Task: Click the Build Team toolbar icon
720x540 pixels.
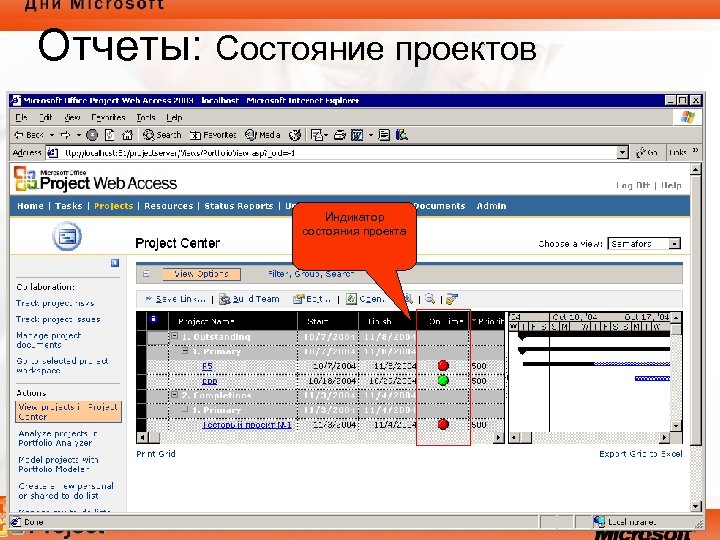Action: pyautogui.click(x=225, y=299)
